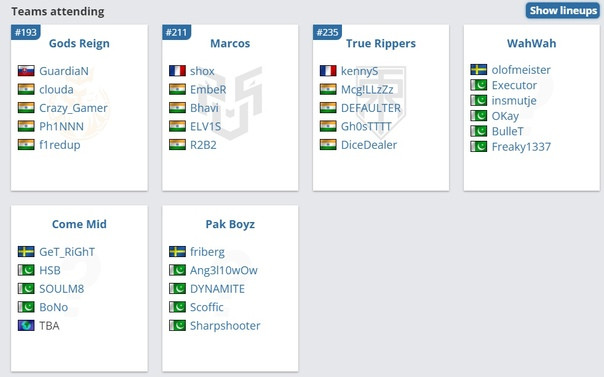
Task: Open the Gods Reign team page
Action: click(x=79, y=44)
